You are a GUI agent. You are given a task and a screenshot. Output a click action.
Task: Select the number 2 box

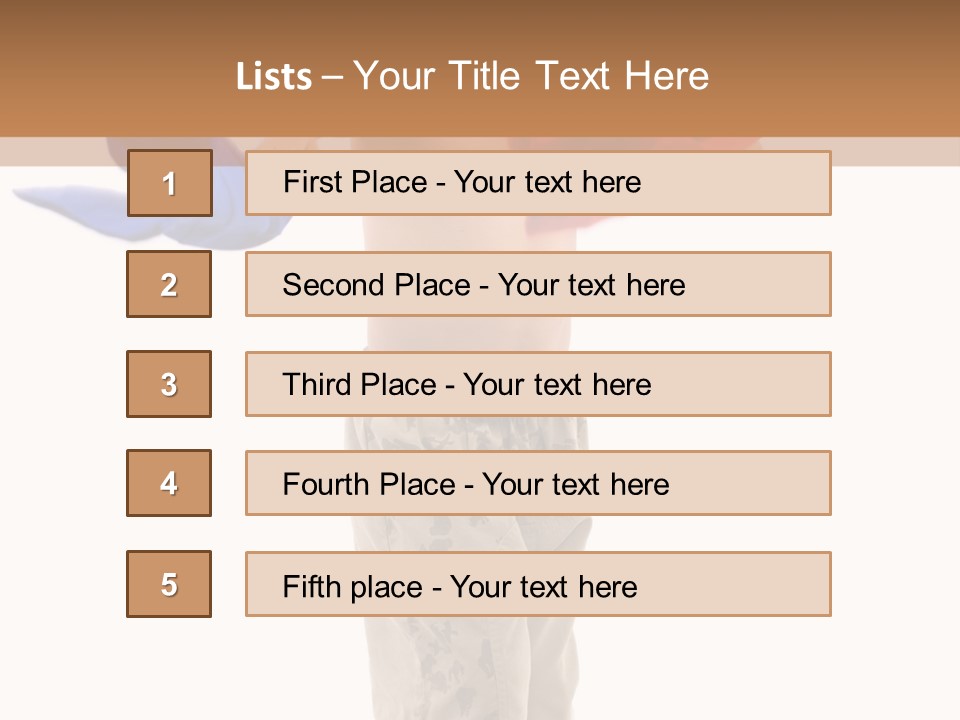click(x=169, y=284)
